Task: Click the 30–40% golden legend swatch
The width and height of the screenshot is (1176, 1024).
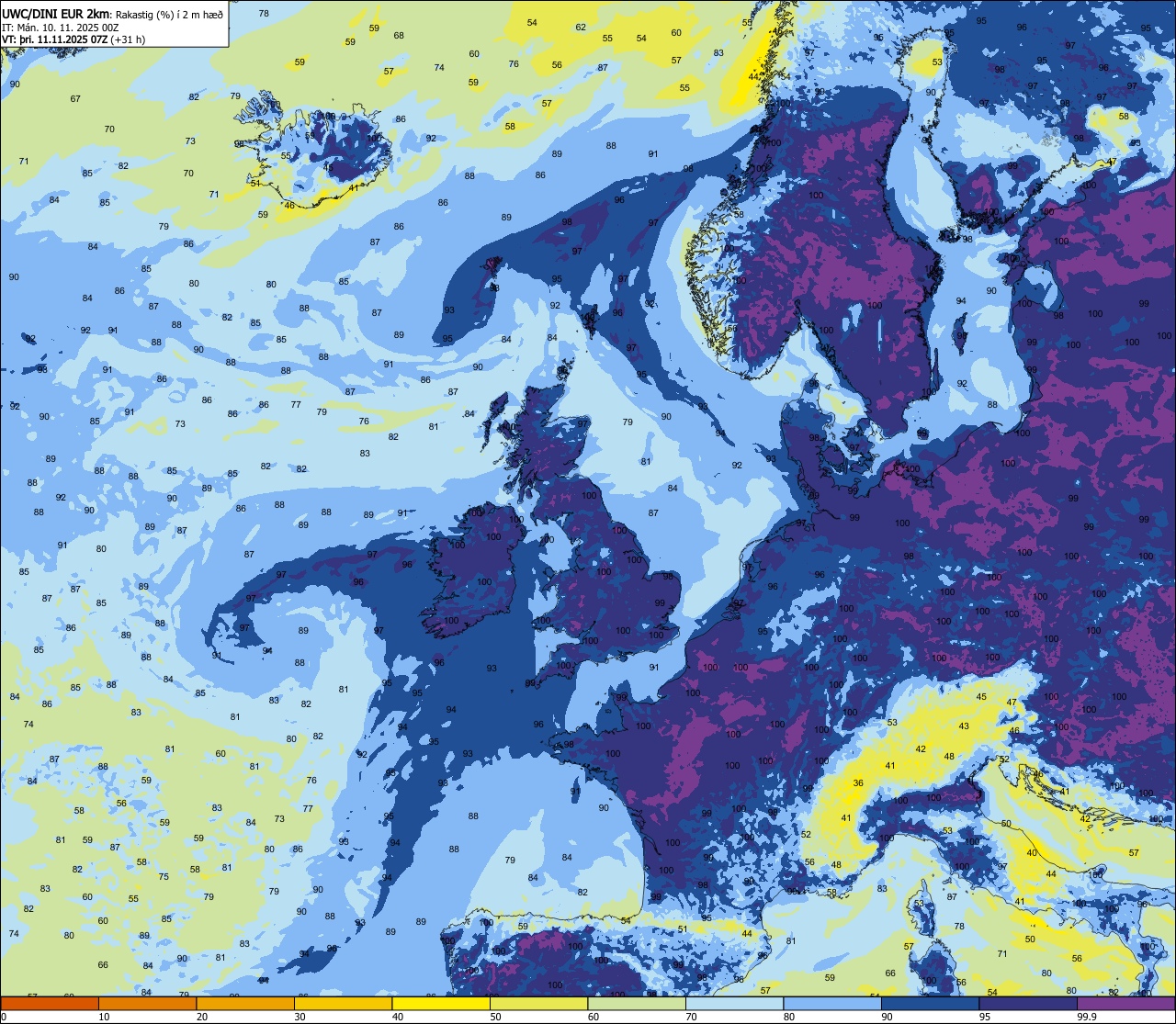Action: 343,1003
